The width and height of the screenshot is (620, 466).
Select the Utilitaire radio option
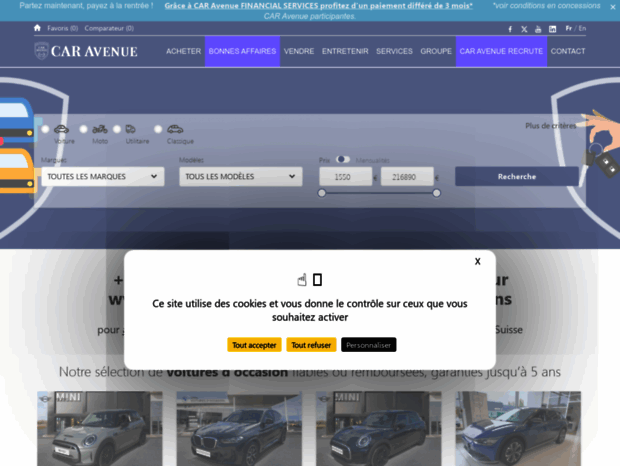coord(117,129)
